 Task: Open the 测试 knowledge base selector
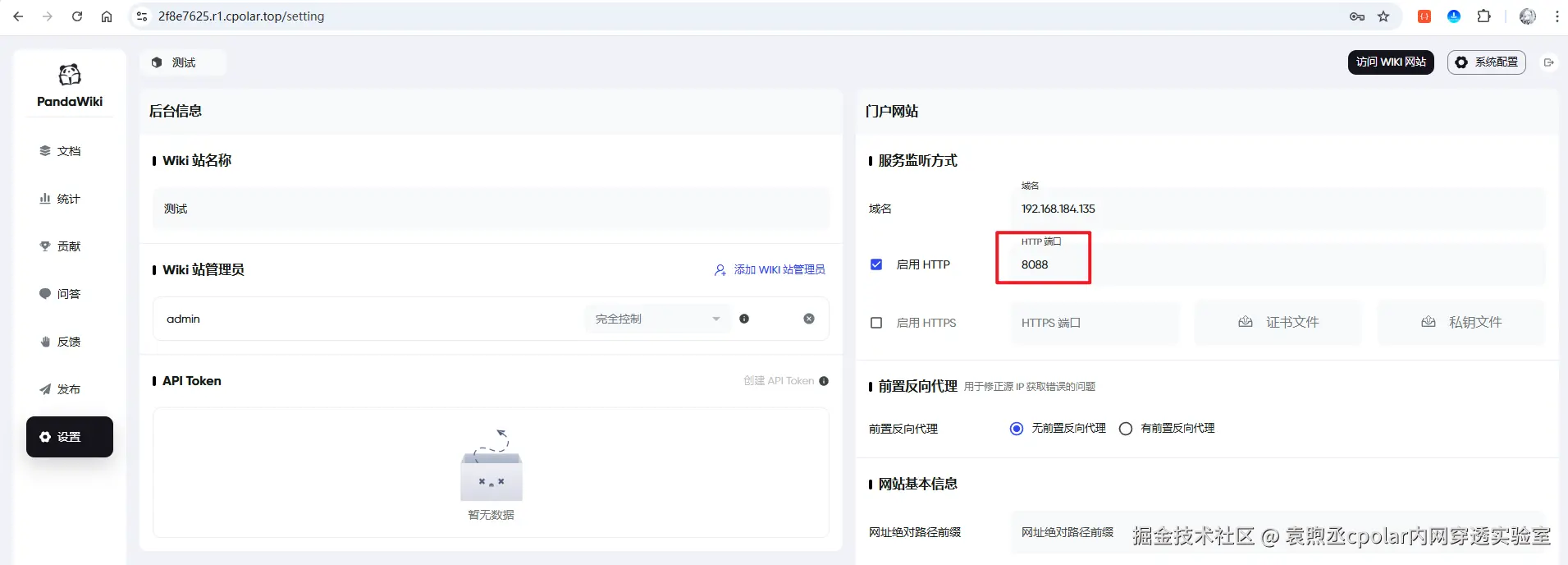point(183,62)
